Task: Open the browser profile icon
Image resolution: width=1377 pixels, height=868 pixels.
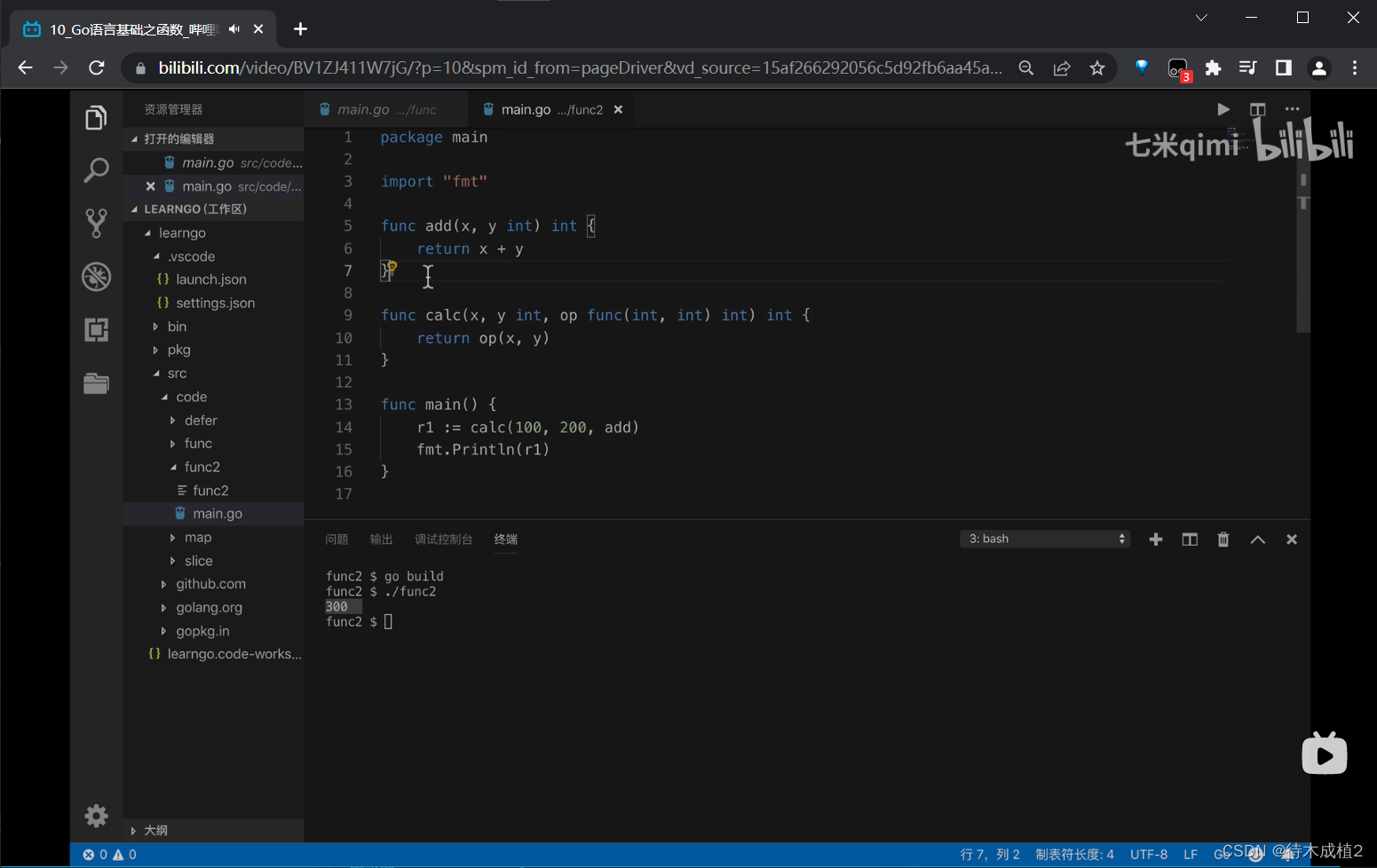Action: coord(1319,68)
